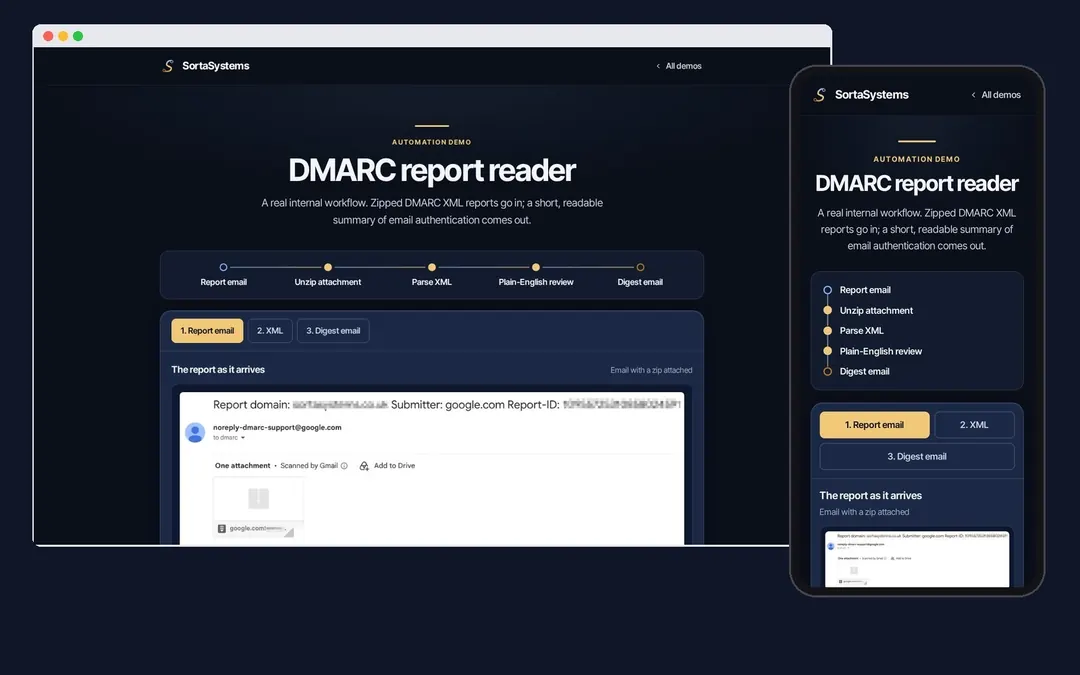This screenshot has height=675, width=1080.
Task: Click the Report email step dot on desktop stepper
Action: click(223, 267)
